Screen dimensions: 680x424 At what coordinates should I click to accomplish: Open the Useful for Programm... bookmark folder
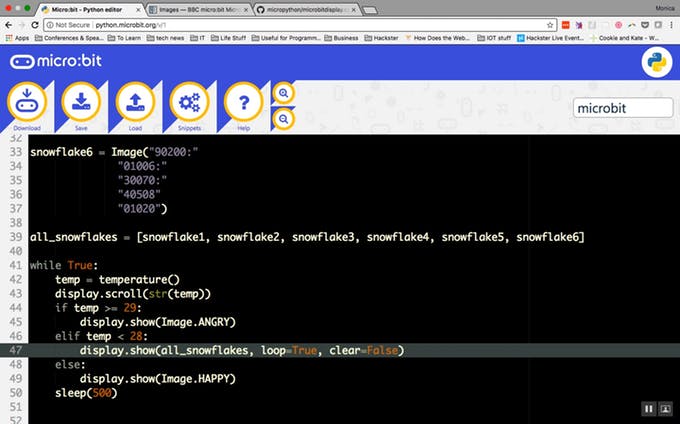(x=286, y=38)
